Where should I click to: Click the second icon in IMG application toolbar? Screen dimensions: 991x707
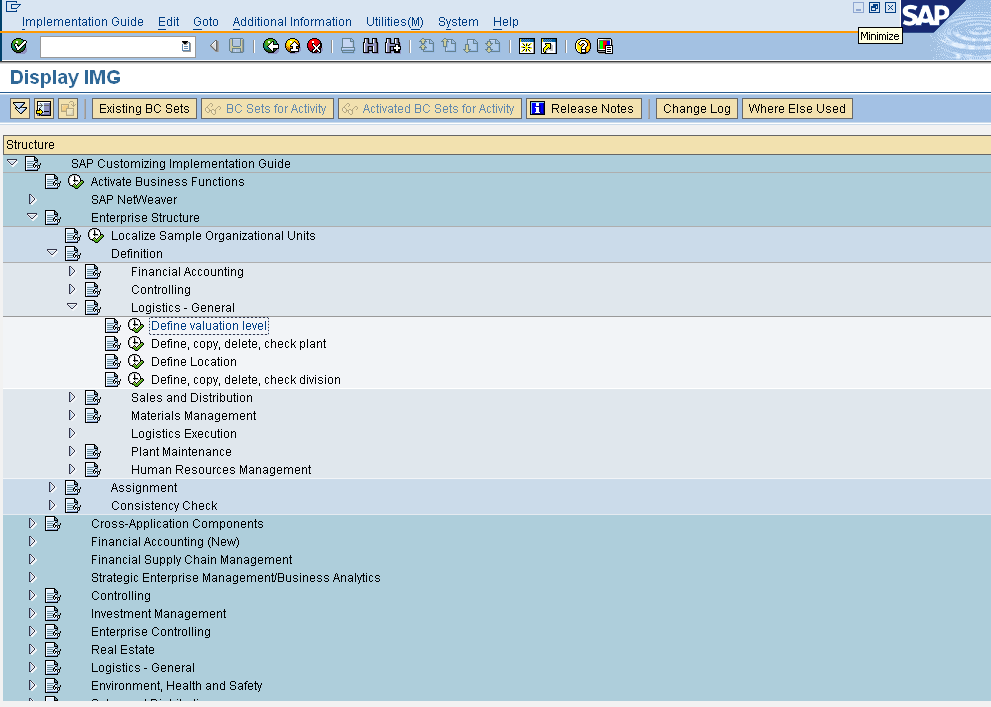click(x=44, y=109)
